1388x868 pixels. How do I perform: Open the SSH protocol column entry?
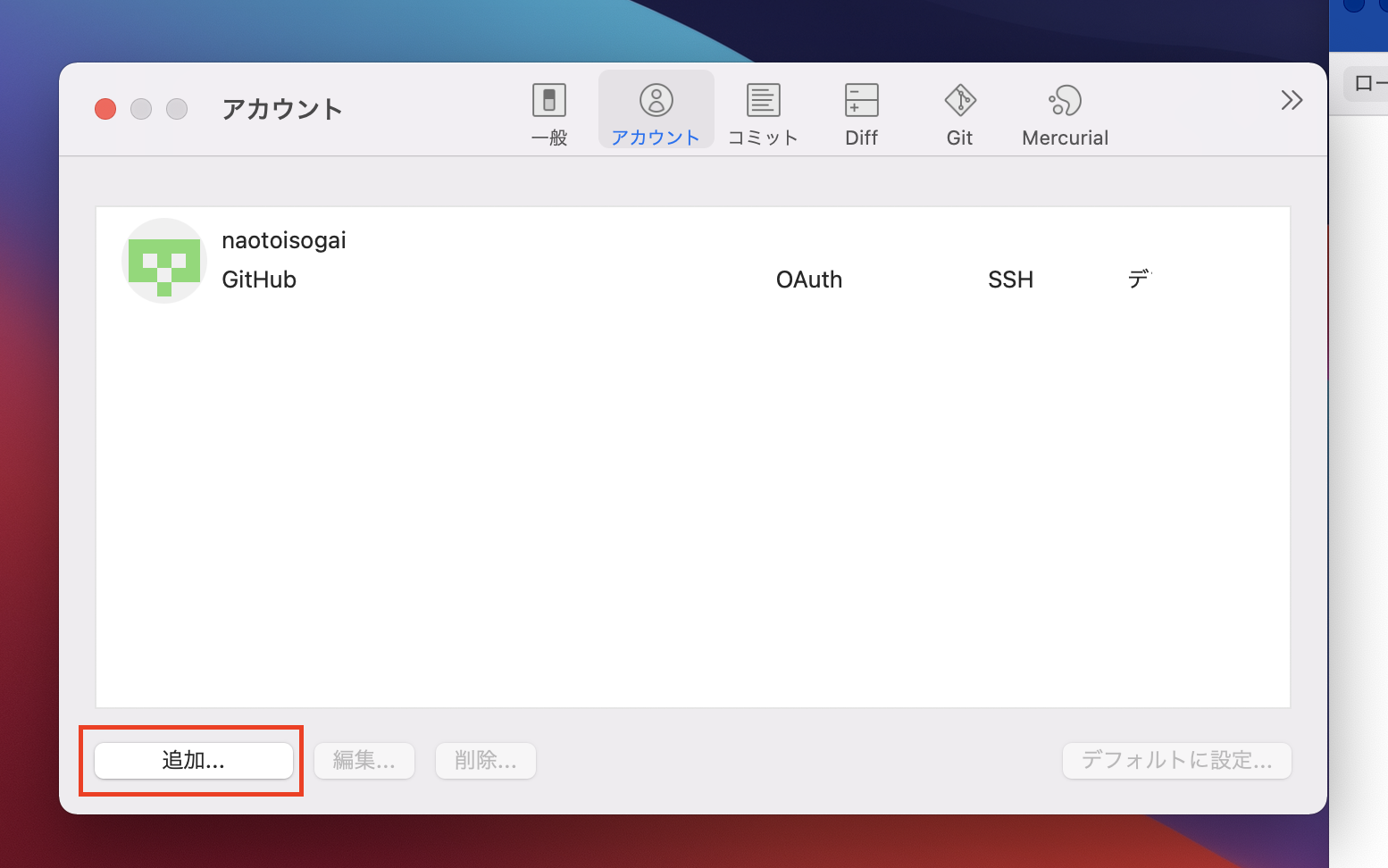point(1010,279)
